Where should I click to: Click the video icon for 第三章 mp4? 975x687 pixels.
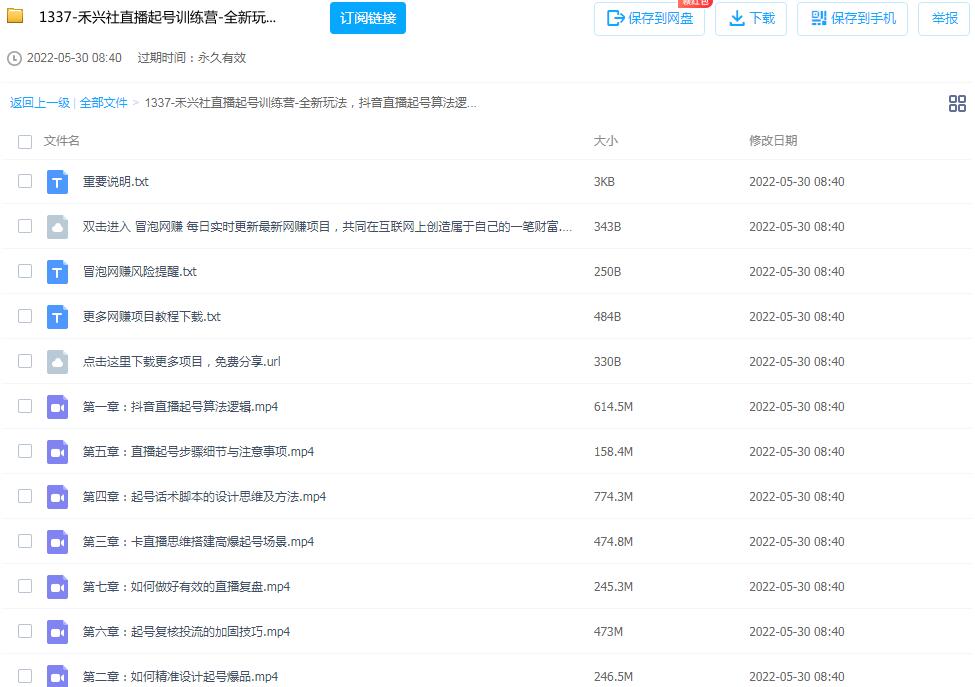coord(57,542)
